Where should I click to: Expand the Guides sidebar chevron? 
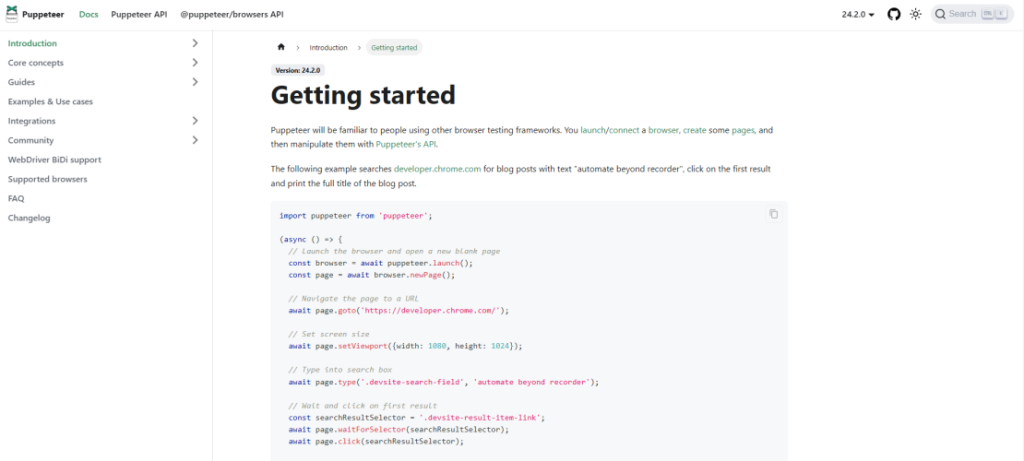click(195, 82)
